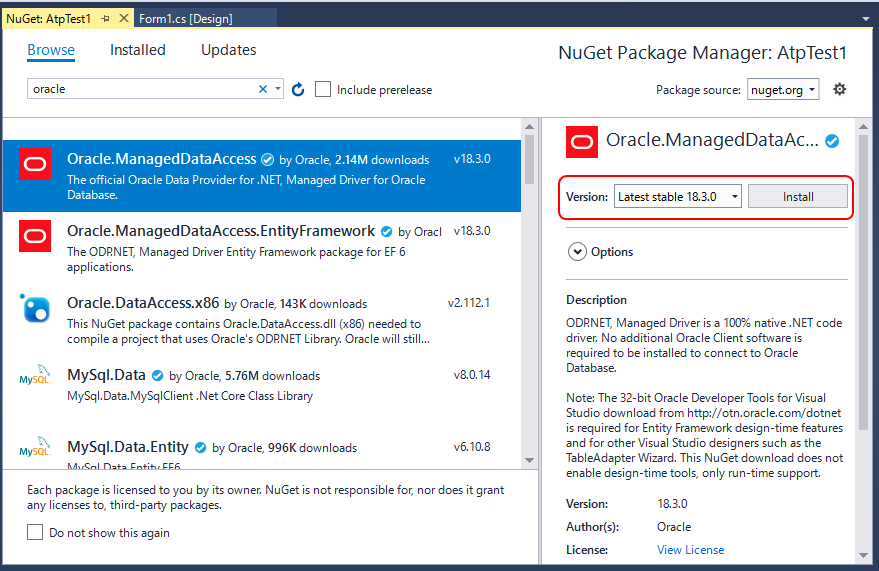Click details pane scrollbar up arrow
The image size is (879, 571).
point(863,127)
